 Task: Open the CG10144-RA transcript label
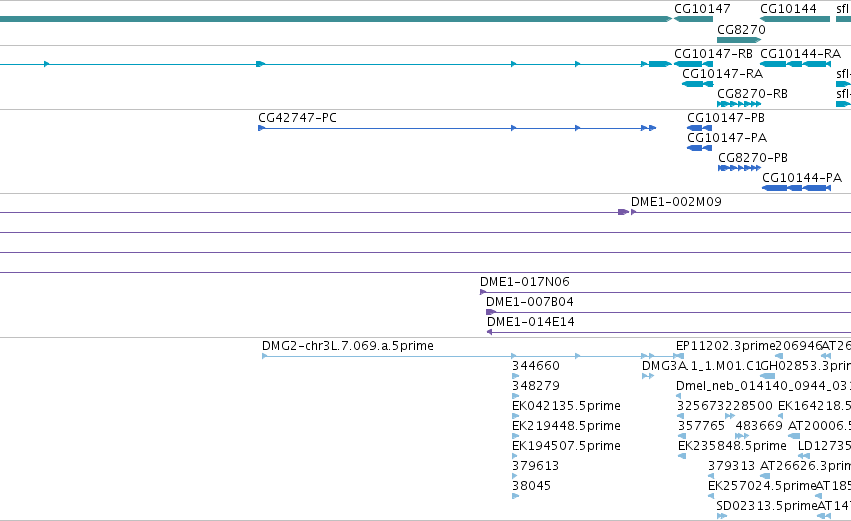coord(801,54)
